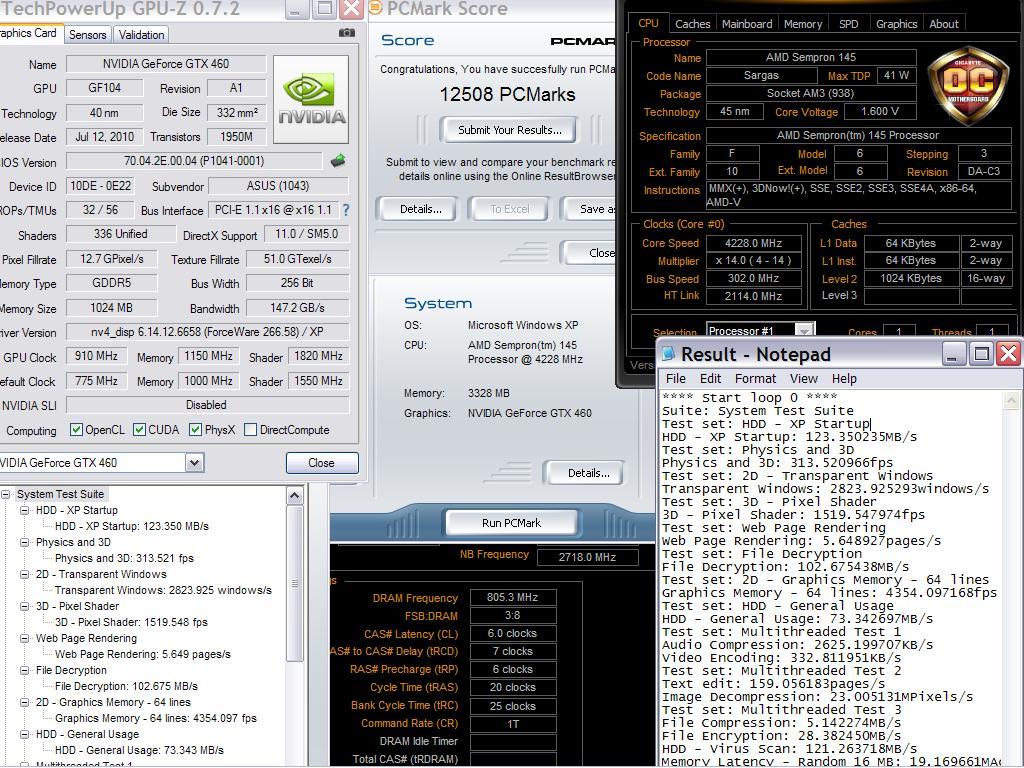Click Submit Your Results button
This screenshot has height=768, width=1024.
click(509, 130)
